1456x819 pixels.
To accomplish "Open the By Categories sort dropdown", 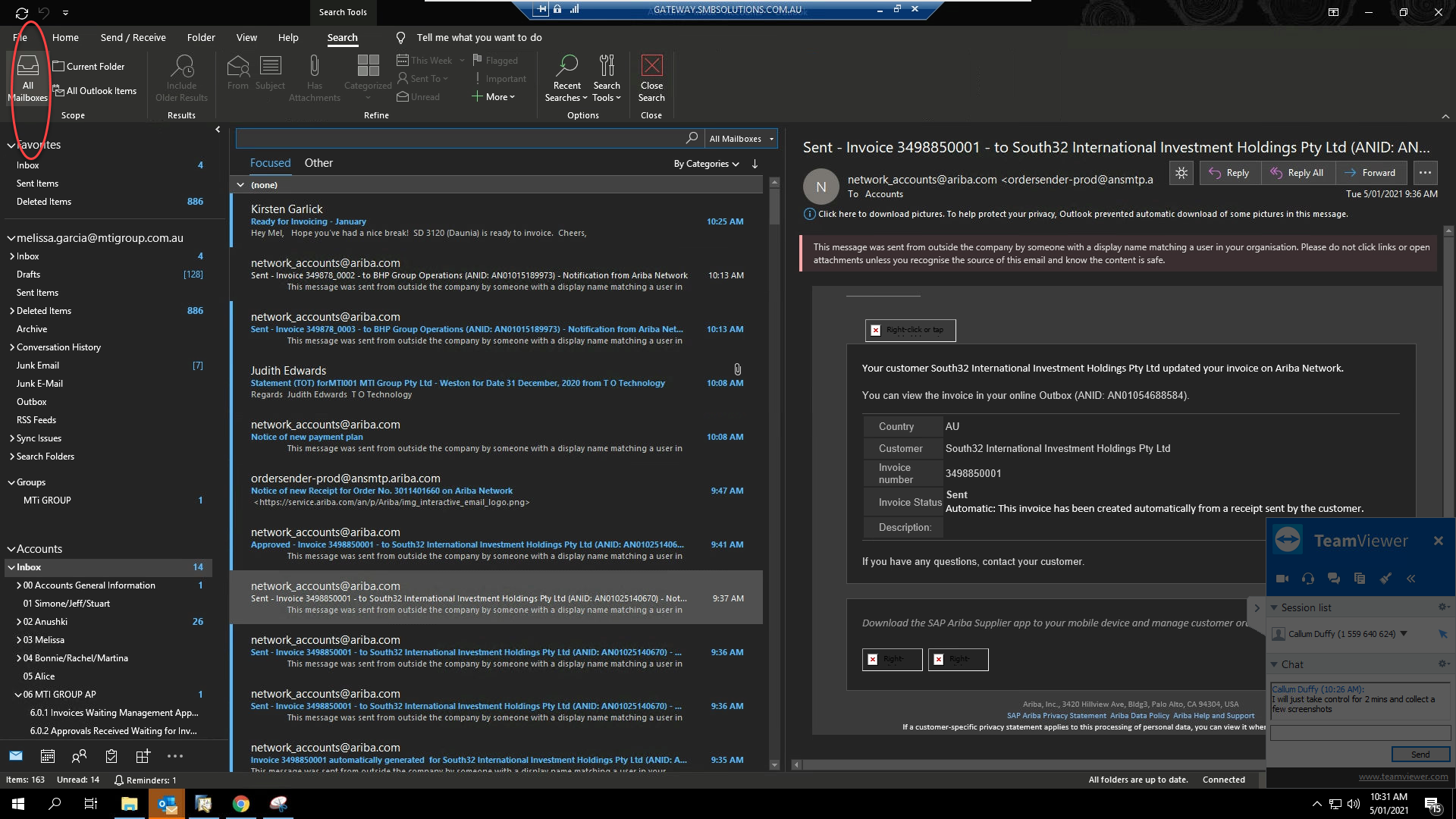I will tap(706, 164).
